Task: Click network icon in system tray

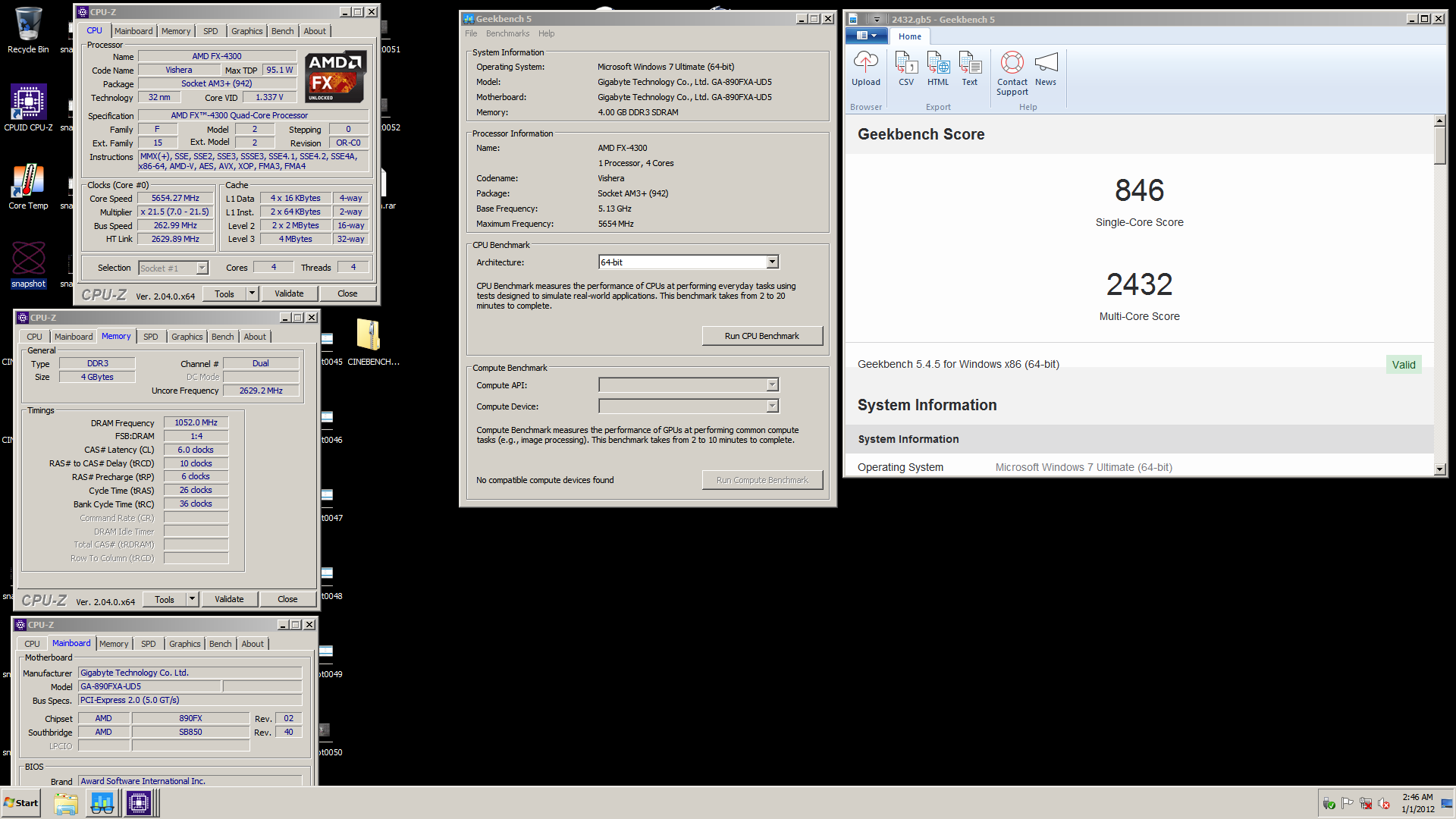Action: 1366,803
